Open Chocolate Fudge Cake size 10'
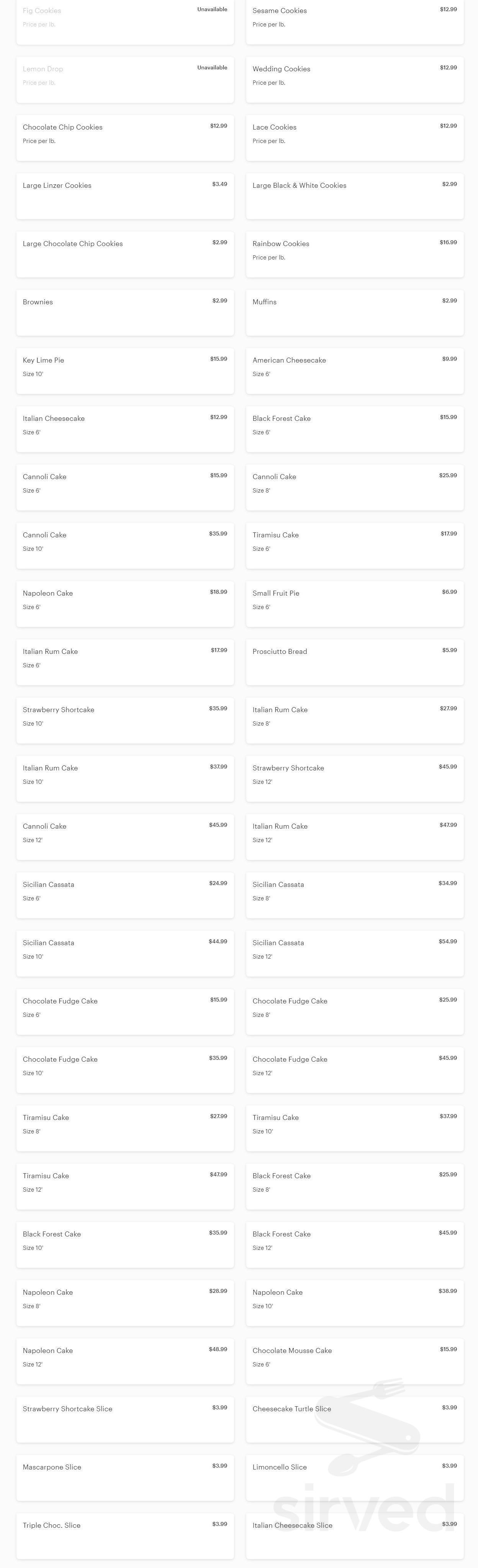This screenshot has height=1568, width=478. click(124, 1069)
